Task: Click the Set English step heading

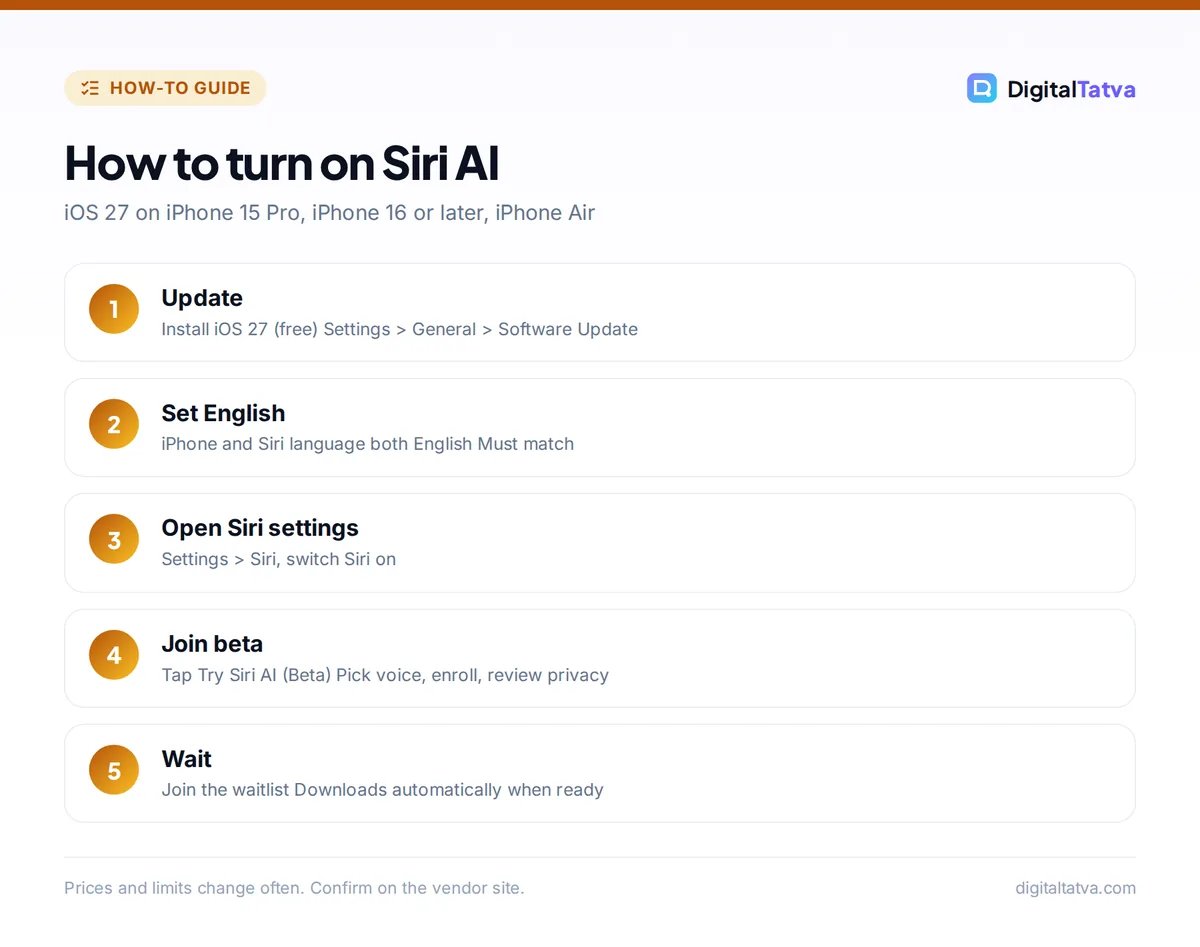Action: click(223, 413)
